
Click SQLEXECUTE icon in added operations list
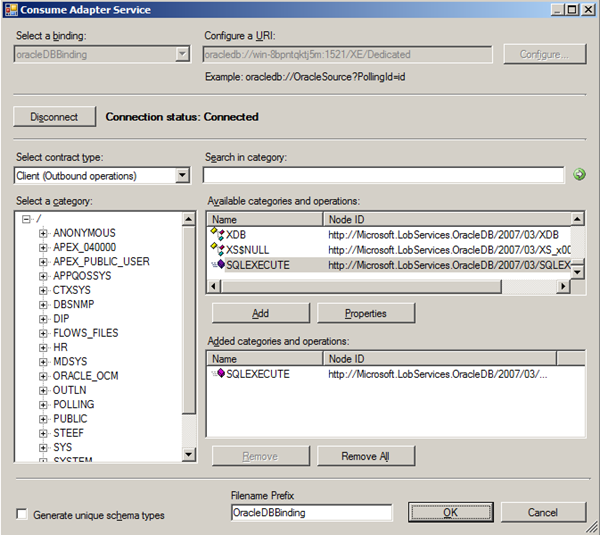[219, 373]
